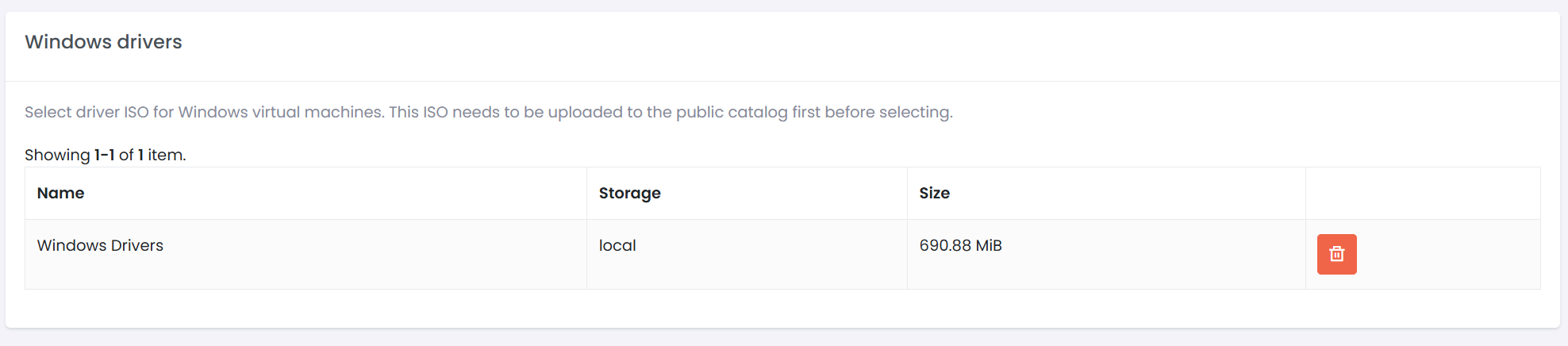Click the words public catalog in description

[732, 112]
